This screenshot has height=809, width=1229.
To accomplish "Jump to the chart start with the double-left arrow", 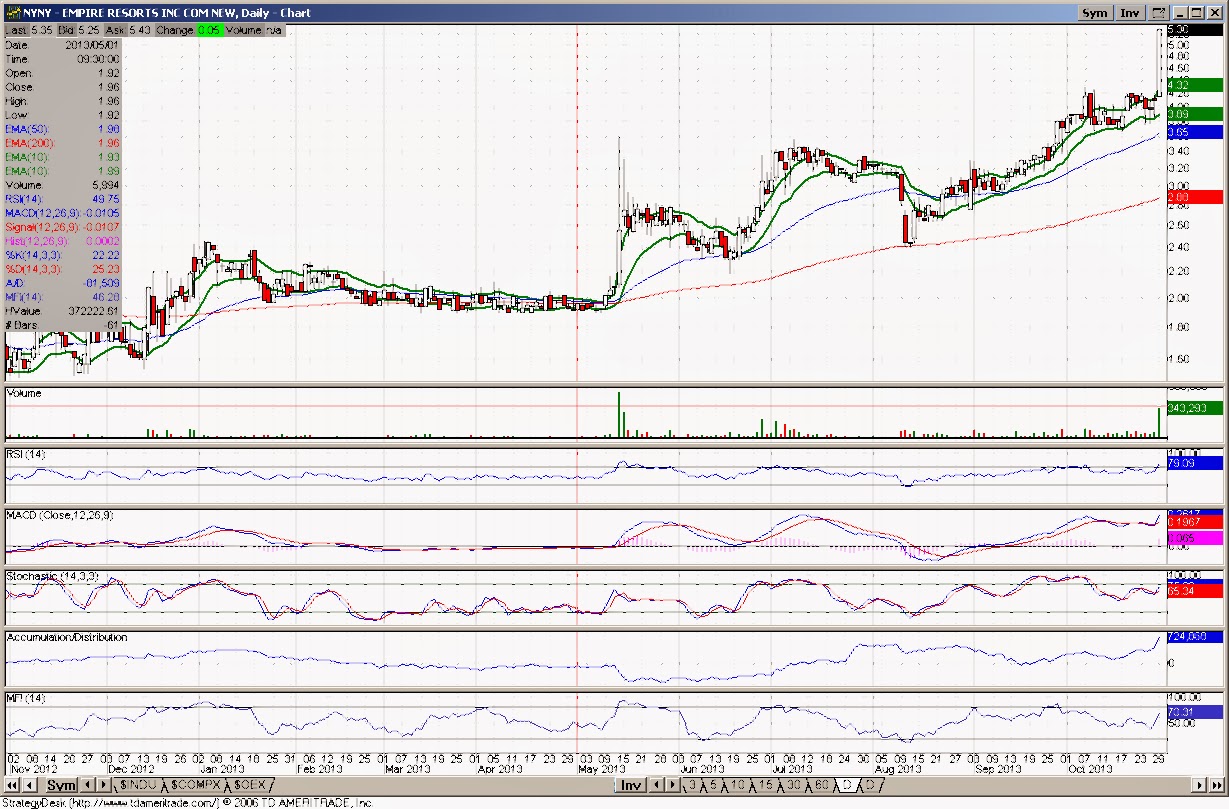I will (x=14, y=785).
